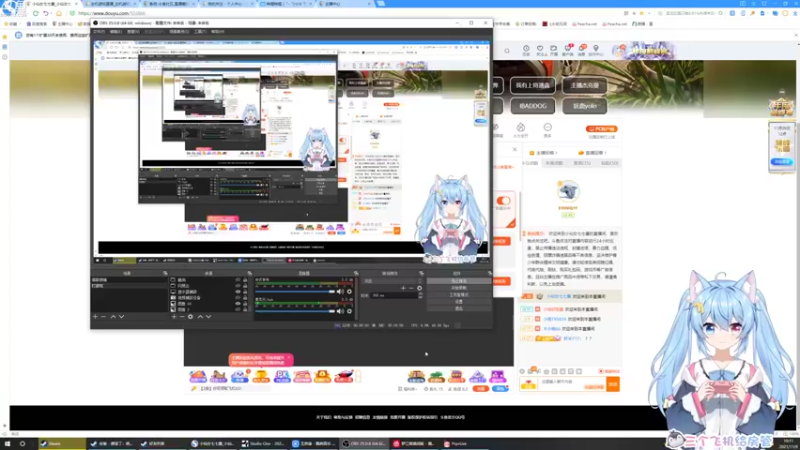Remove scene transition with minus icon
Viewport: 800px width, 450px height.
(411, 288)
